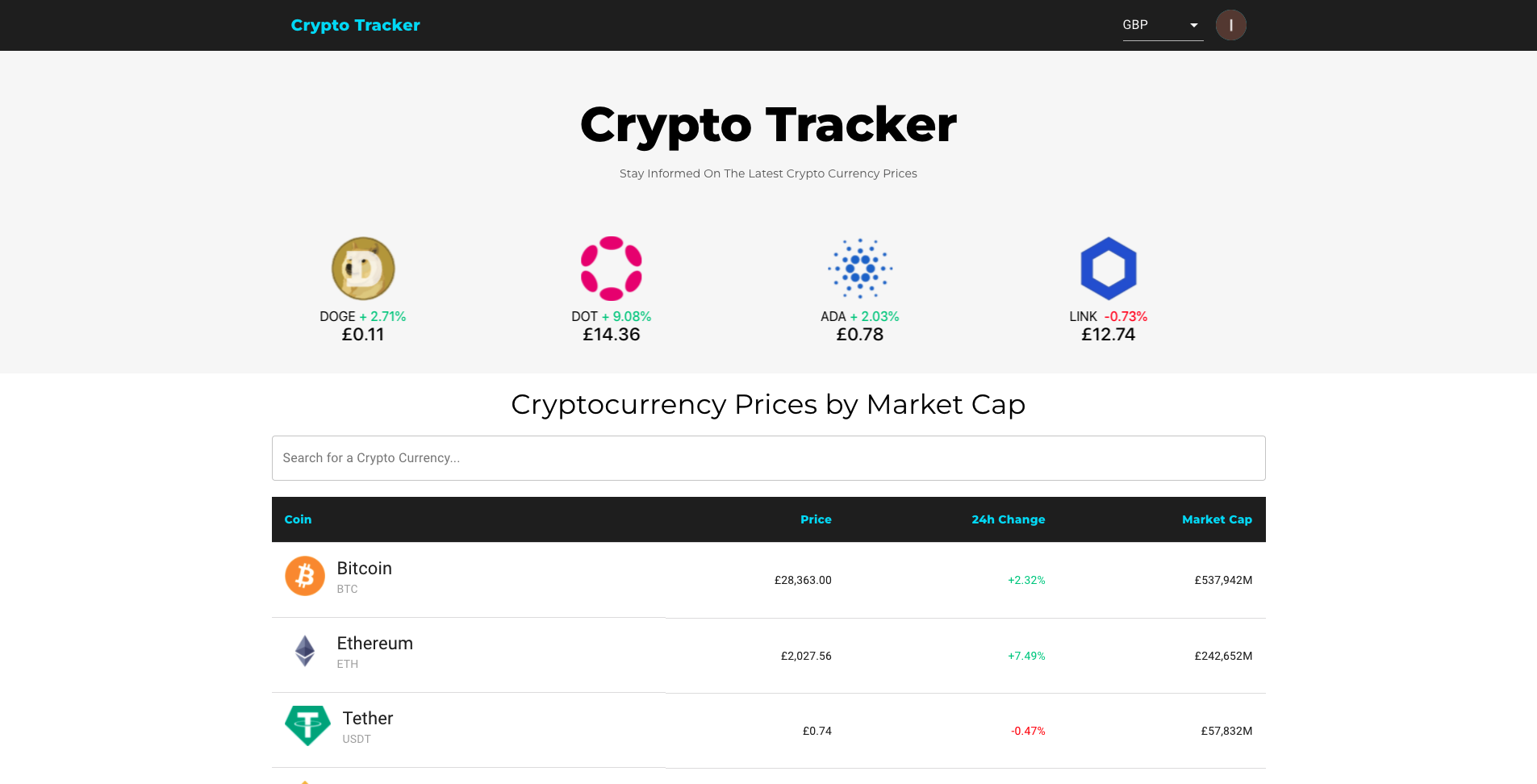Click the Tether USDT icon

pyautogui.click(x=307, y=726)
